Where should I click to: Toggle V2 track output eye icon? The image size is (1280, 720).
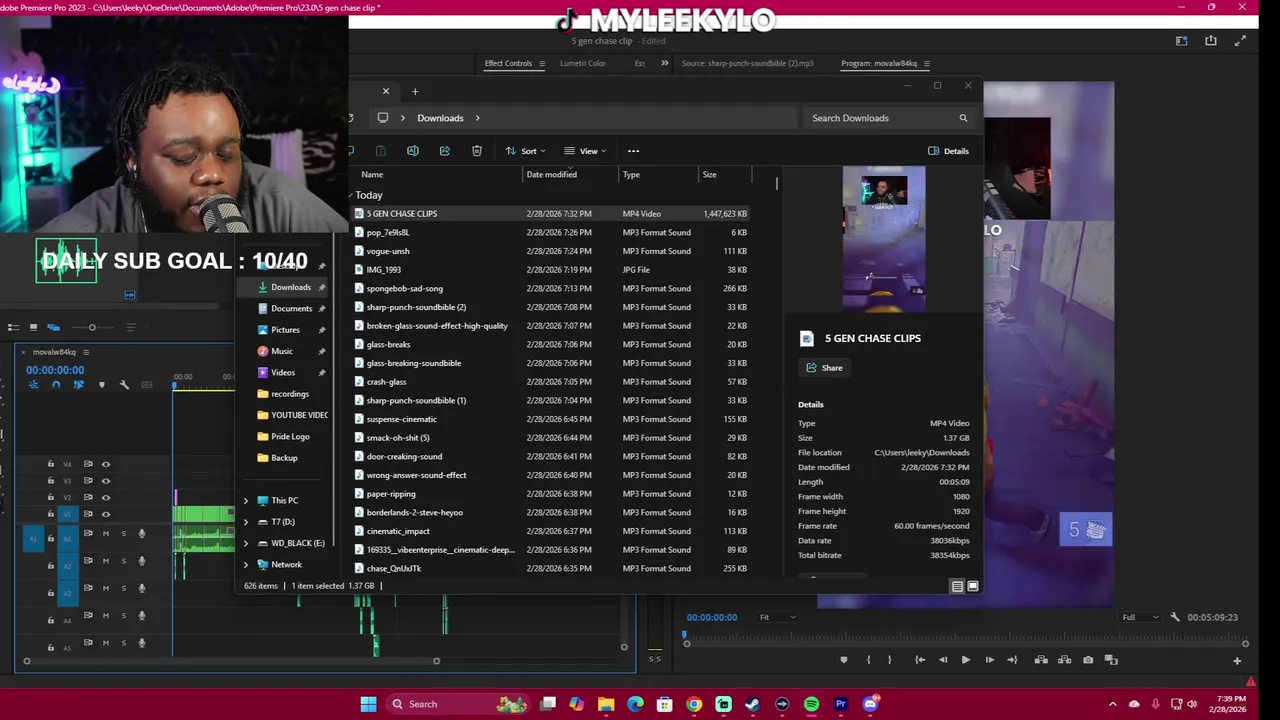click(105, 497)
